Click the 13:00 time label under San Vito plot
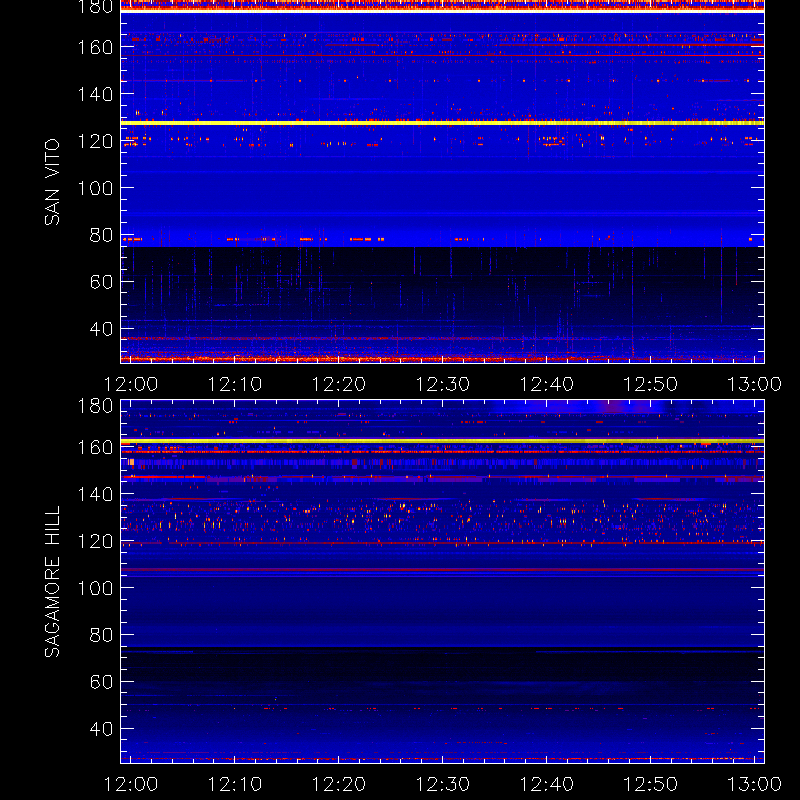The width and height of the screenshot is (800, 800). click(x=754, y=384)
